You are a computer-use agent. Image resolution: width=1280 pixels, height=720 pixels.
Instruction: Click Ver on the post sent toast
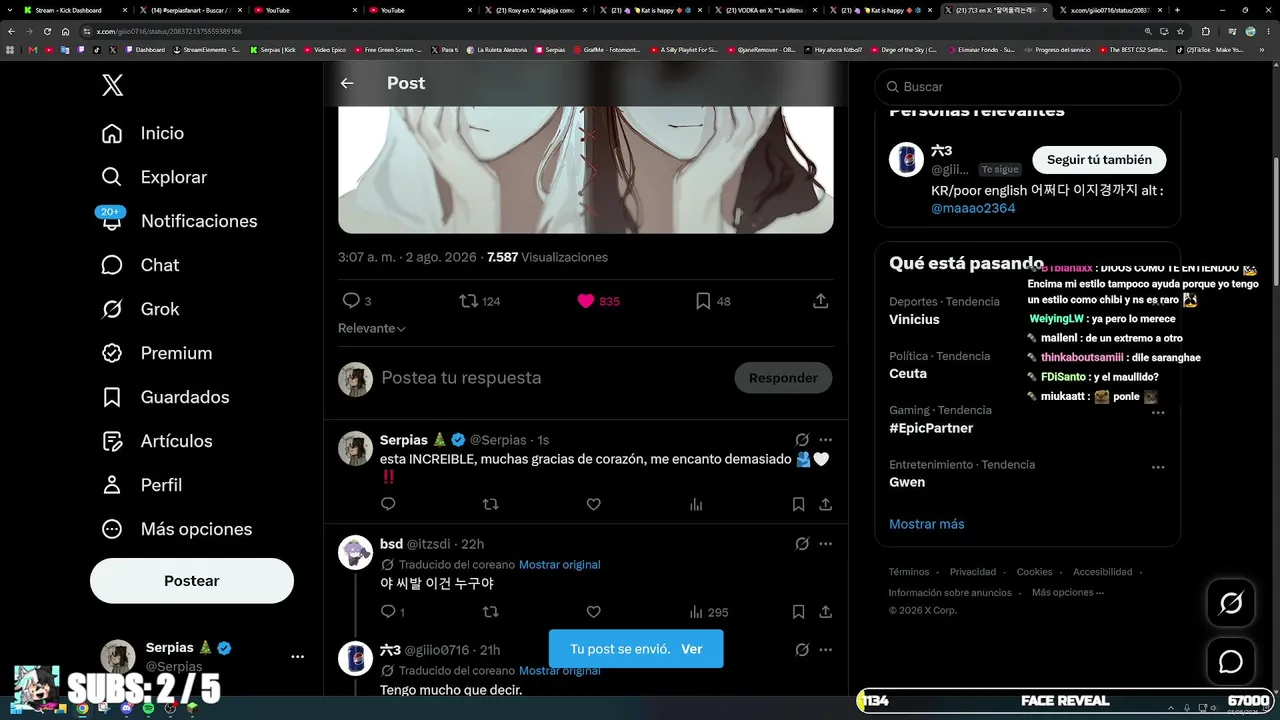(x=692, y=649)
